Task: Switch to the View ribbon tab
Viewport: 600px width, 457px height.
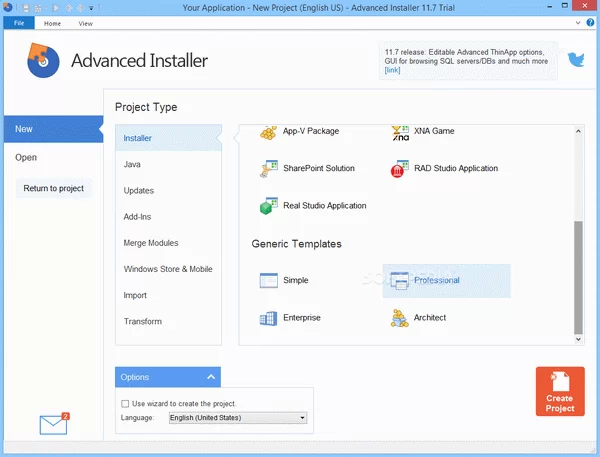Action: 85,22
